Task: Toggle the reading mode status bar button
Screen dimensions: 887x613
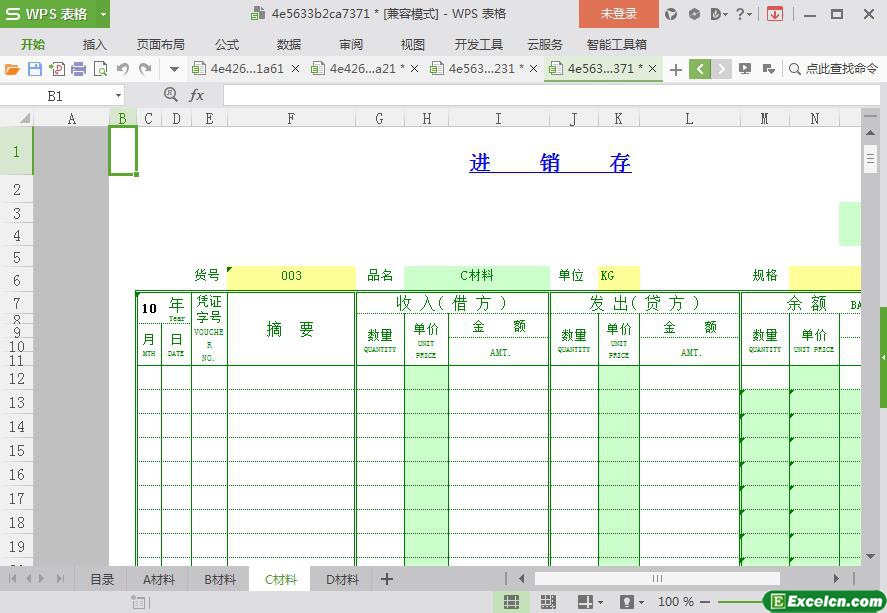Action: (x=586, y=602)
